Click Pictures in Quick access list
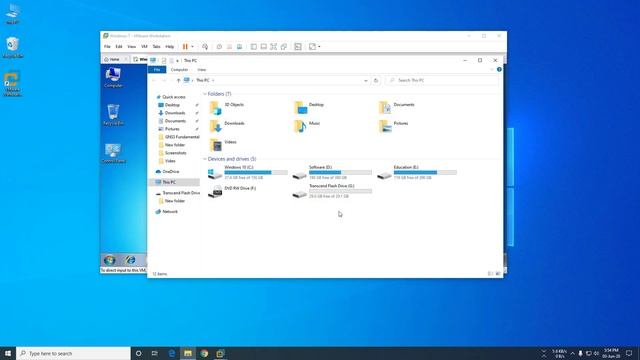The image size is (640, 360). 172,129
